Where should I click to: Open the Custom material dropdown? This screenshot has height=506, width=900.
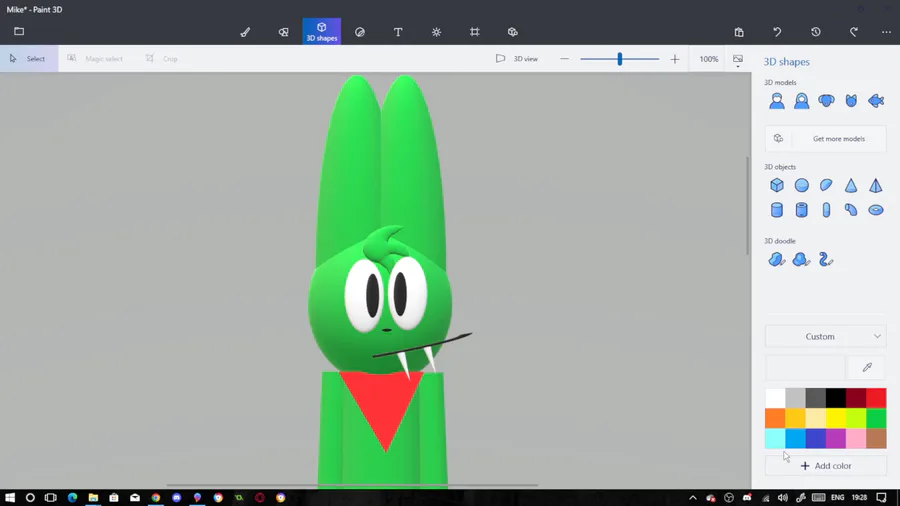pyautogui.click(x=825, y=336)
